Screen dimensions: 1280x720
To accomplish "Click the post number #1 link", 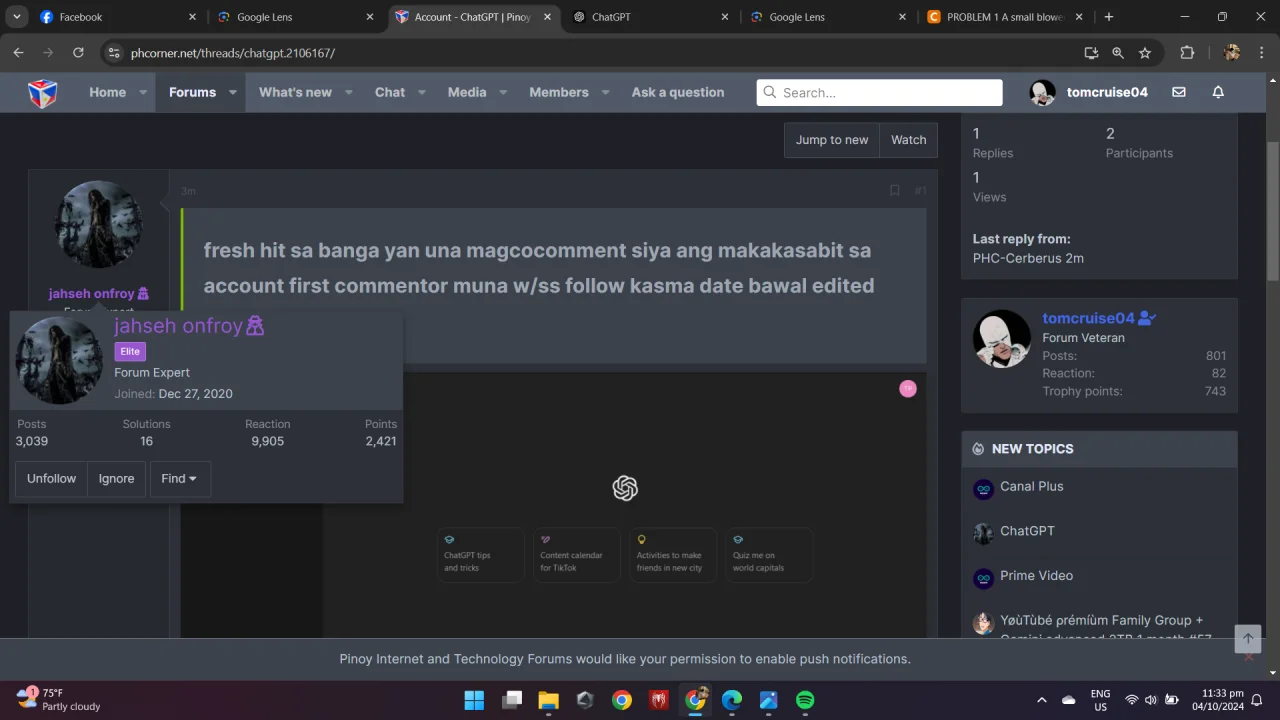I will [920, 190].
